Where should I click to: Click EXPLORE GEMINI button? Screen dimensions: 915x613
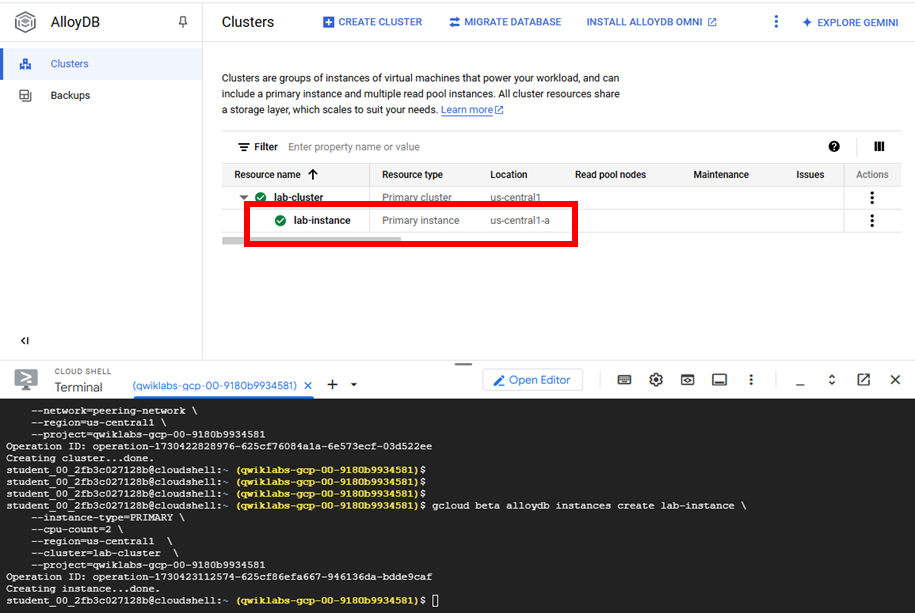coord(850,22)
